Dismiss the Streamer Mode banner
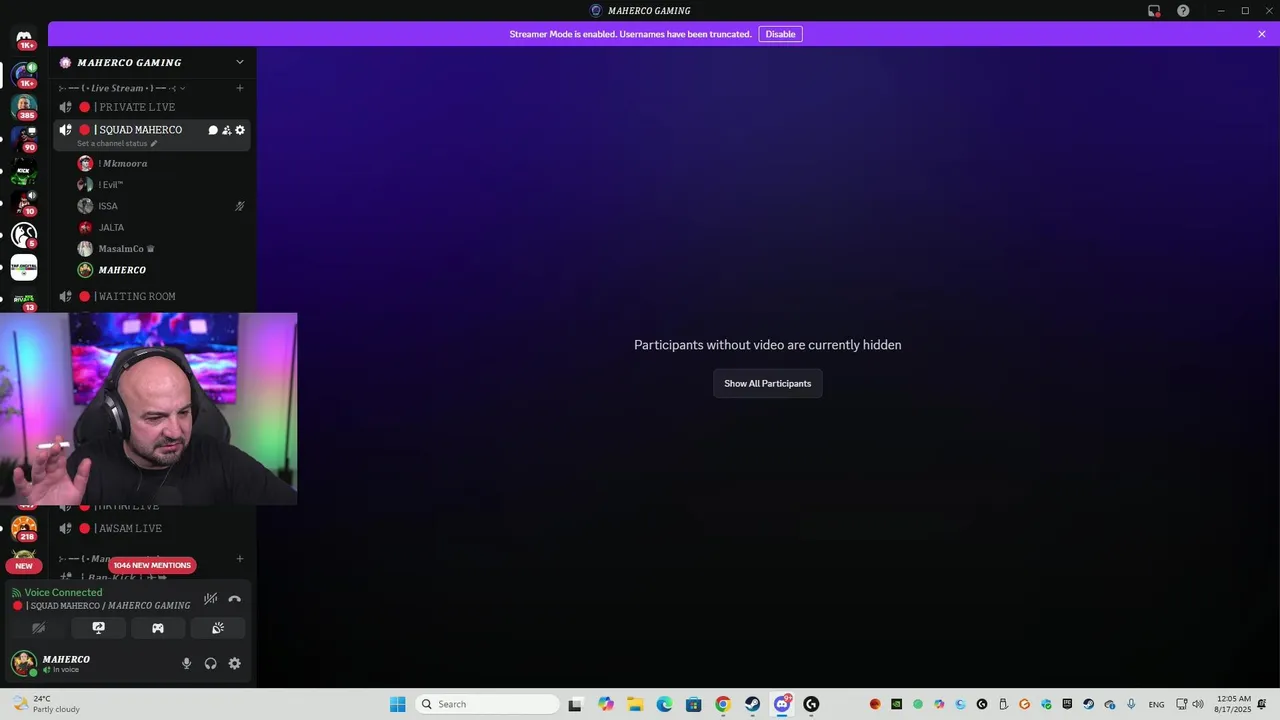This screenshot has height=720, width=1280. pos(1262,34)
